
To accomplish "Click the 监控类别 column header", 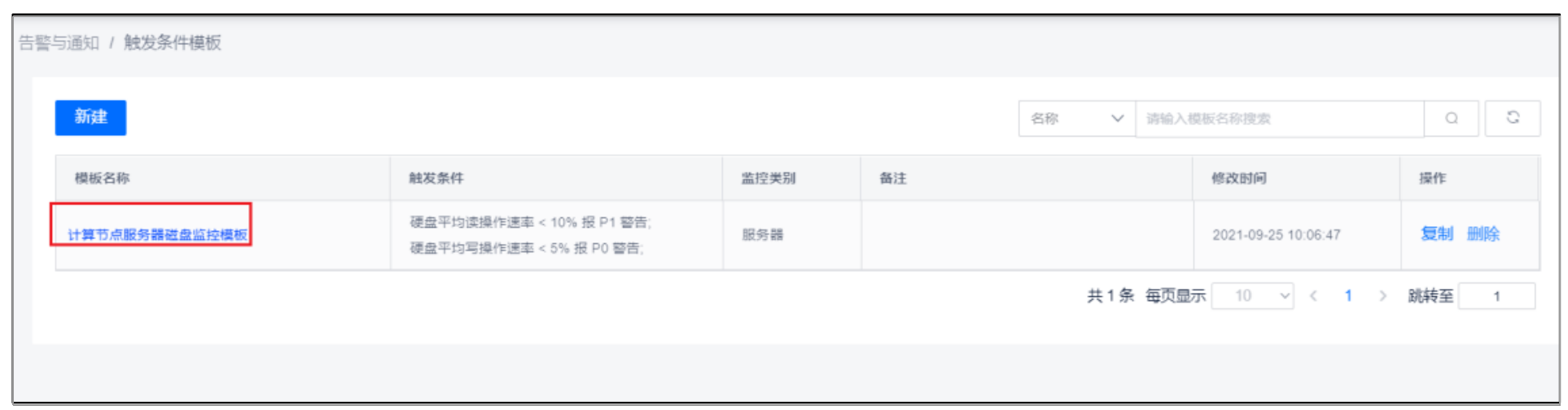I will pyautogui.click(x=769, y=178).
